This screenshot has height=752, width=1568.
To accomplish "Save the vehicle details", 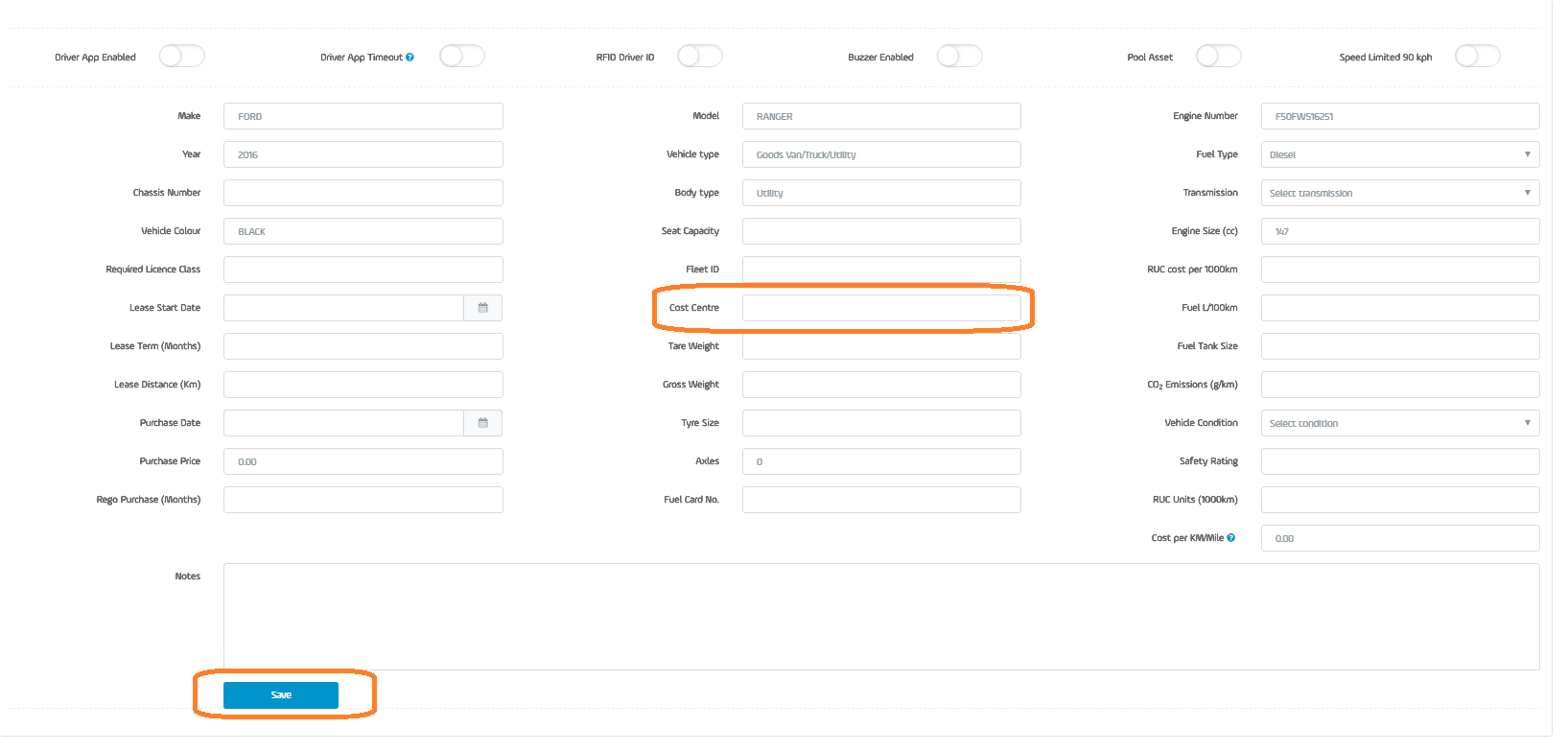I will point(281,695).
